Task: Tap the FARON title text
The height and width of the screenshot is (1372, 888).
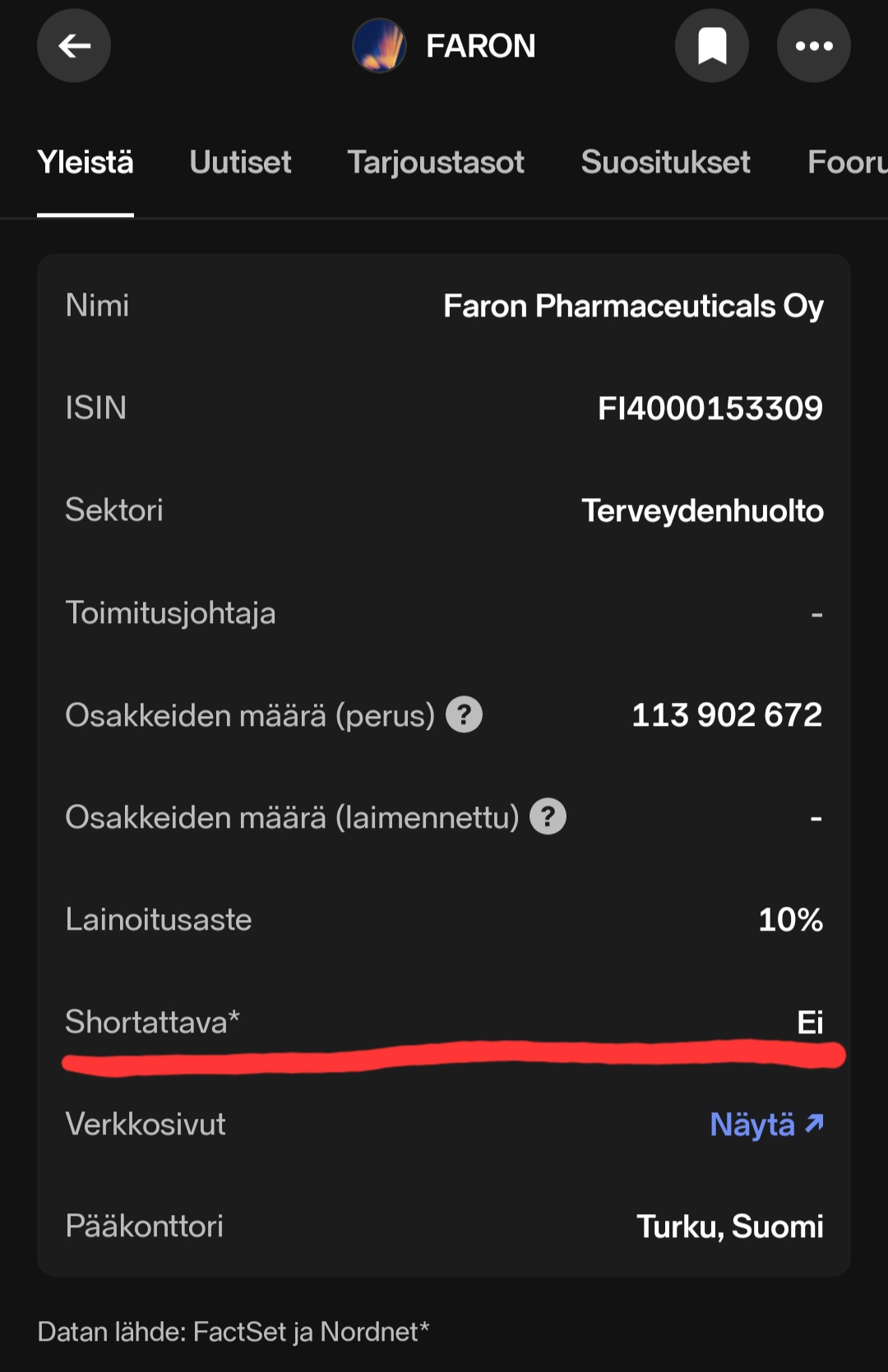Action: [480, 46]
